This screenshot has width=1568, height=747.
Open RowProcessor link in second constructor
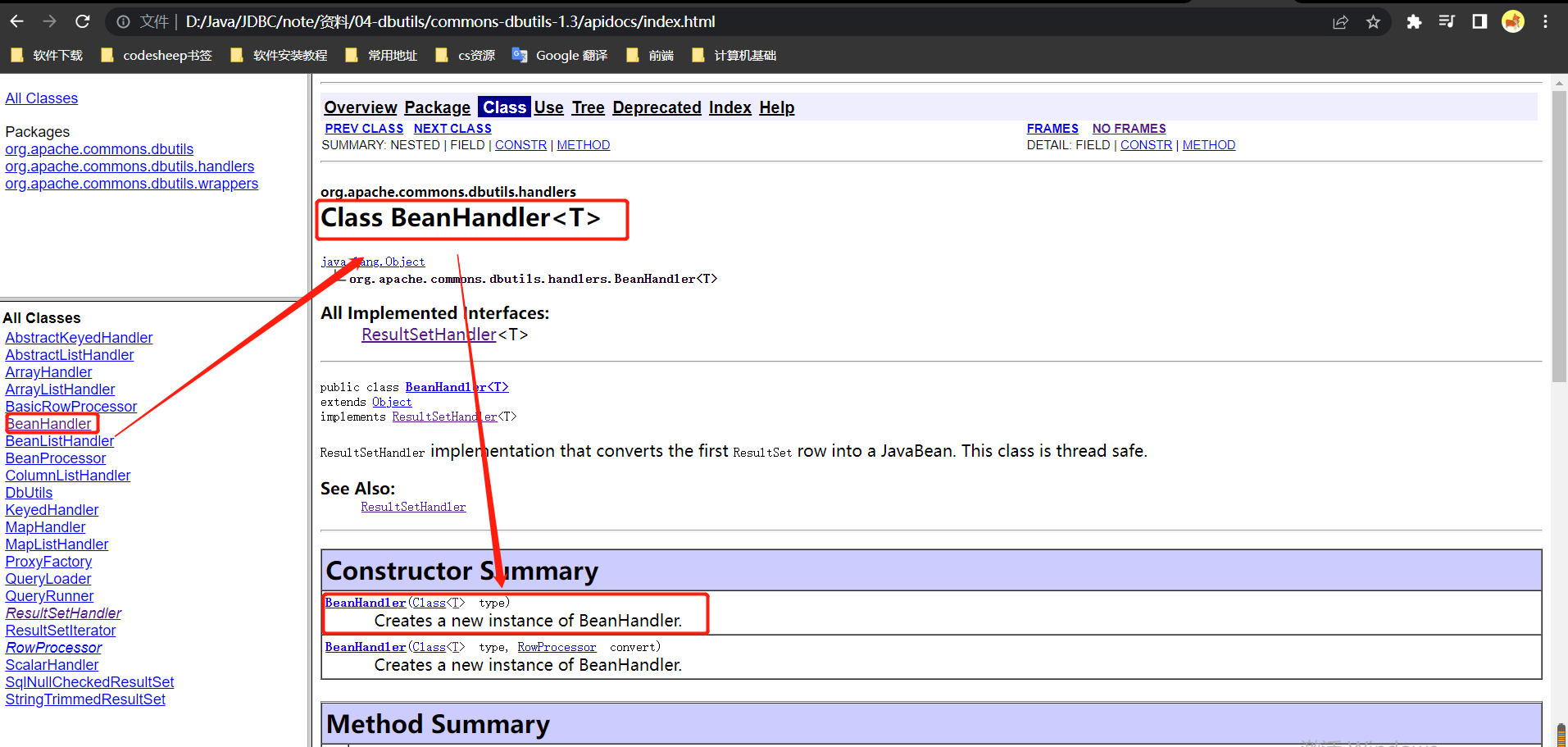(x=557, y=647)
